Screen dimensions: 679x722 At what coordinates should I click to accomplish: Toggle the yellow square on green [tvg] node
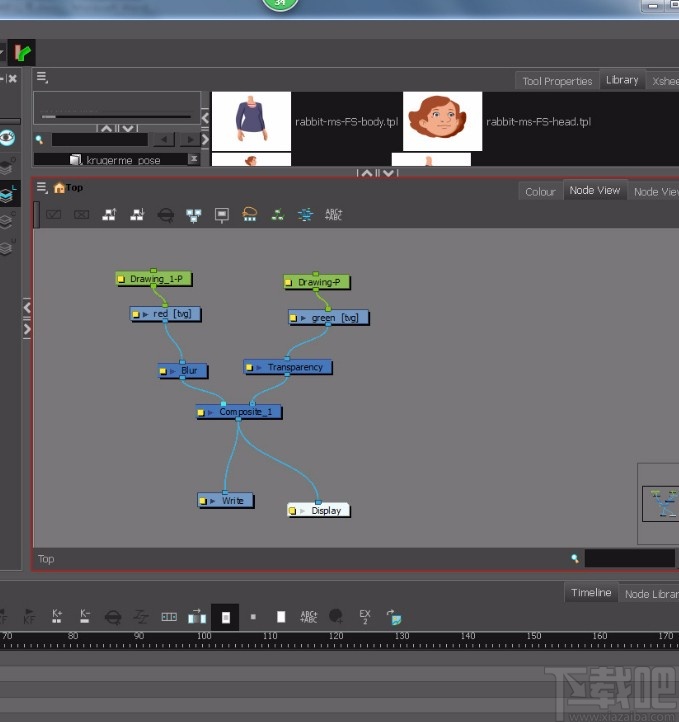[x=293, y=318]
